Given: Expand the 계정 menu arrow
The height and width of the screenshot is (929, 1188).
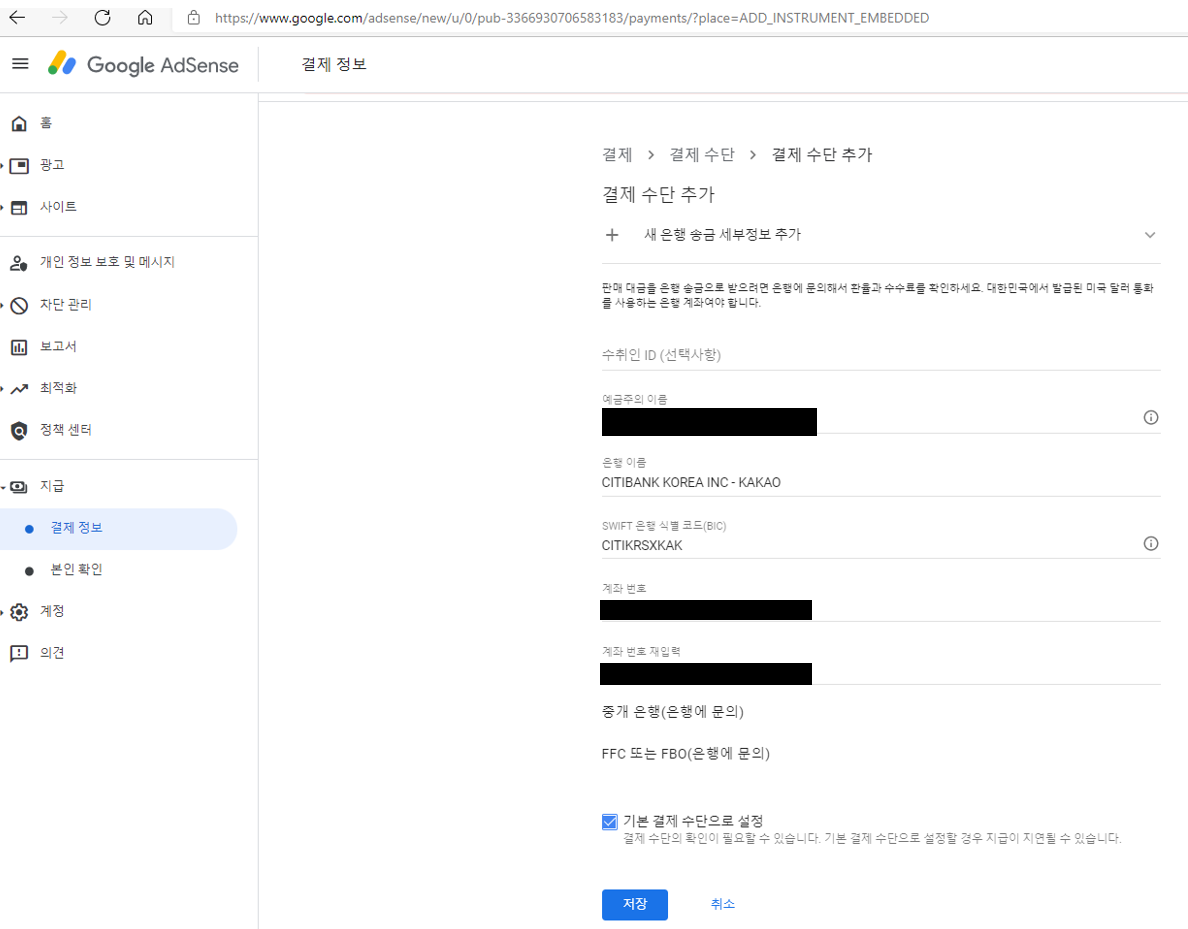Looking at the screenshot, I should pyautogui.click(x=2, y=612).
